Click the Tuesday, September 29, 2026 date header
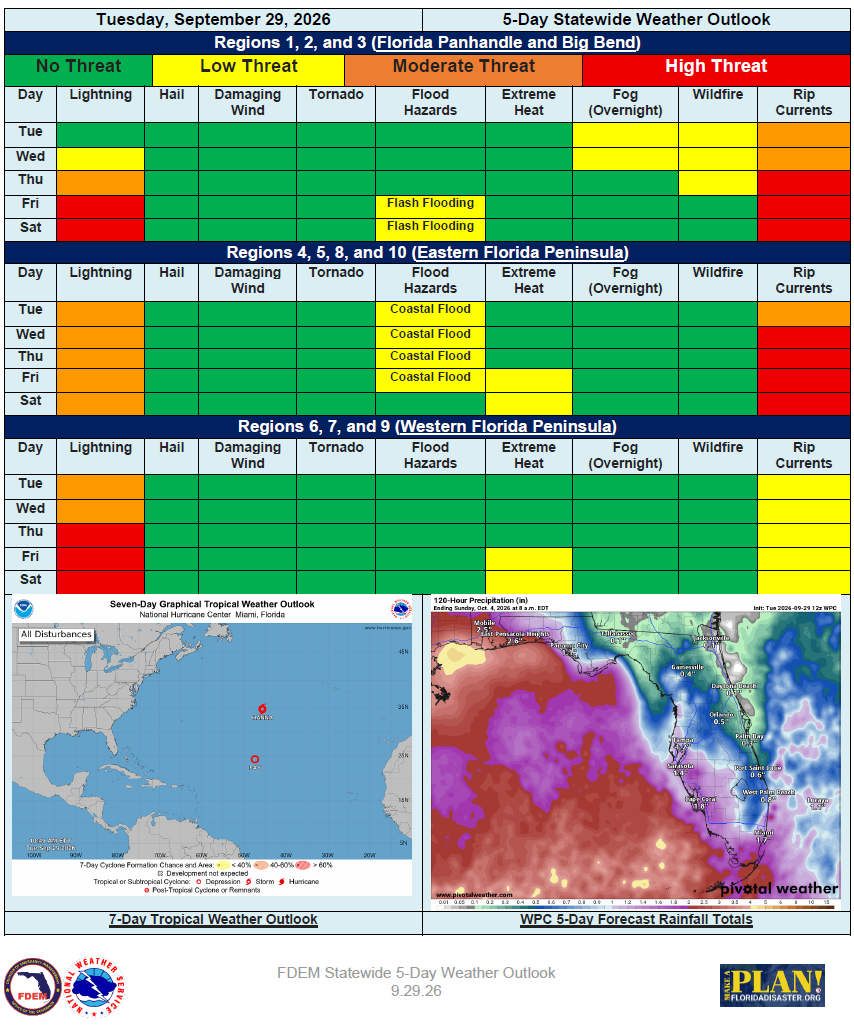The height and width of the screenshot is (1035, 854). point(213,20)
